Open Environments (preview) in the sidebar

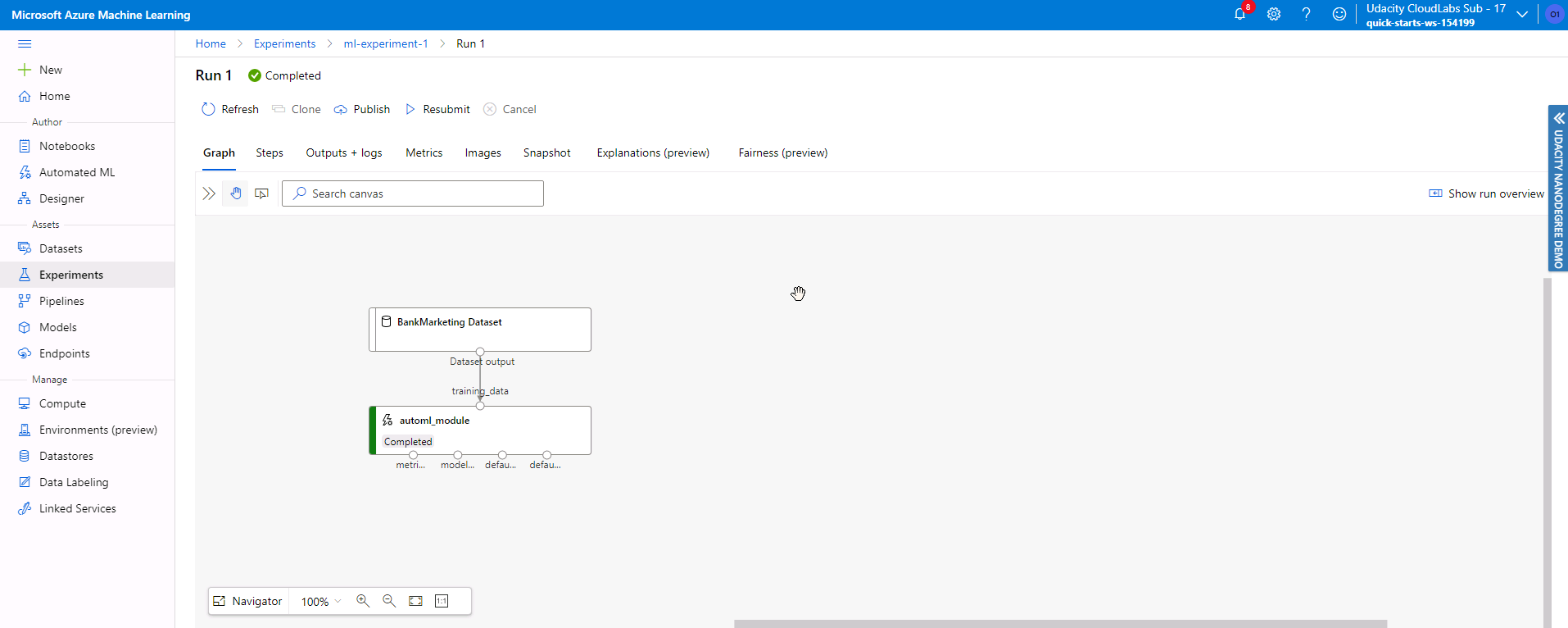click(x=88, y=430)
